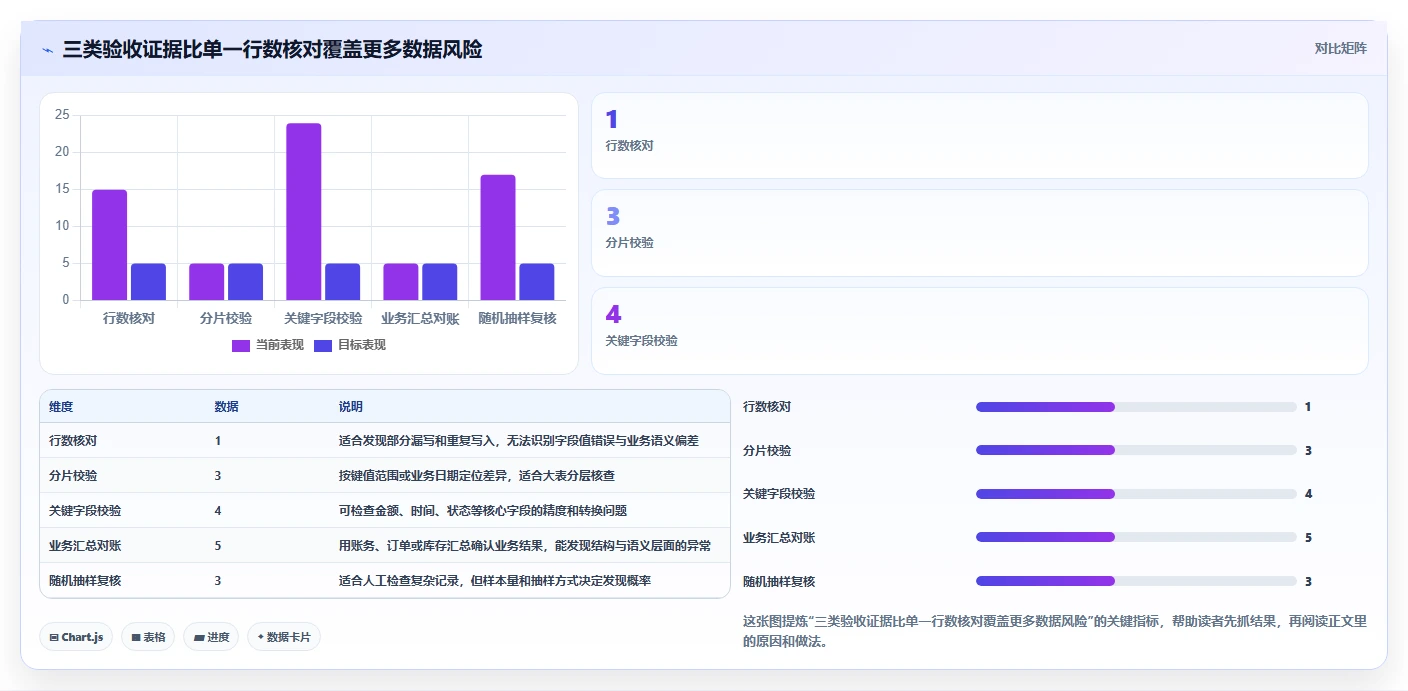Click the 说明 table column header
The image size is (1408, 691).
coord(351,407)
